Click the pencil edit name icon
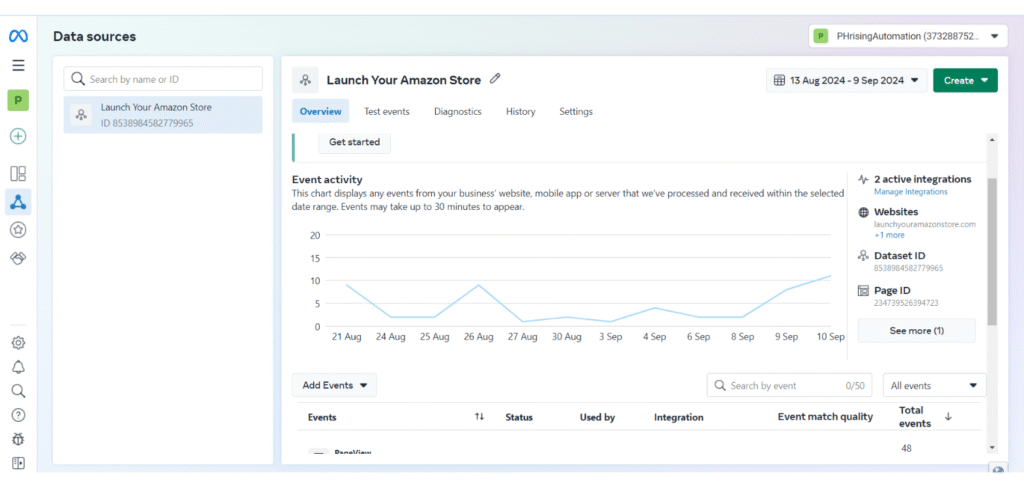The height and width of the screenshot is (487, 1024). tap(495, 79)
